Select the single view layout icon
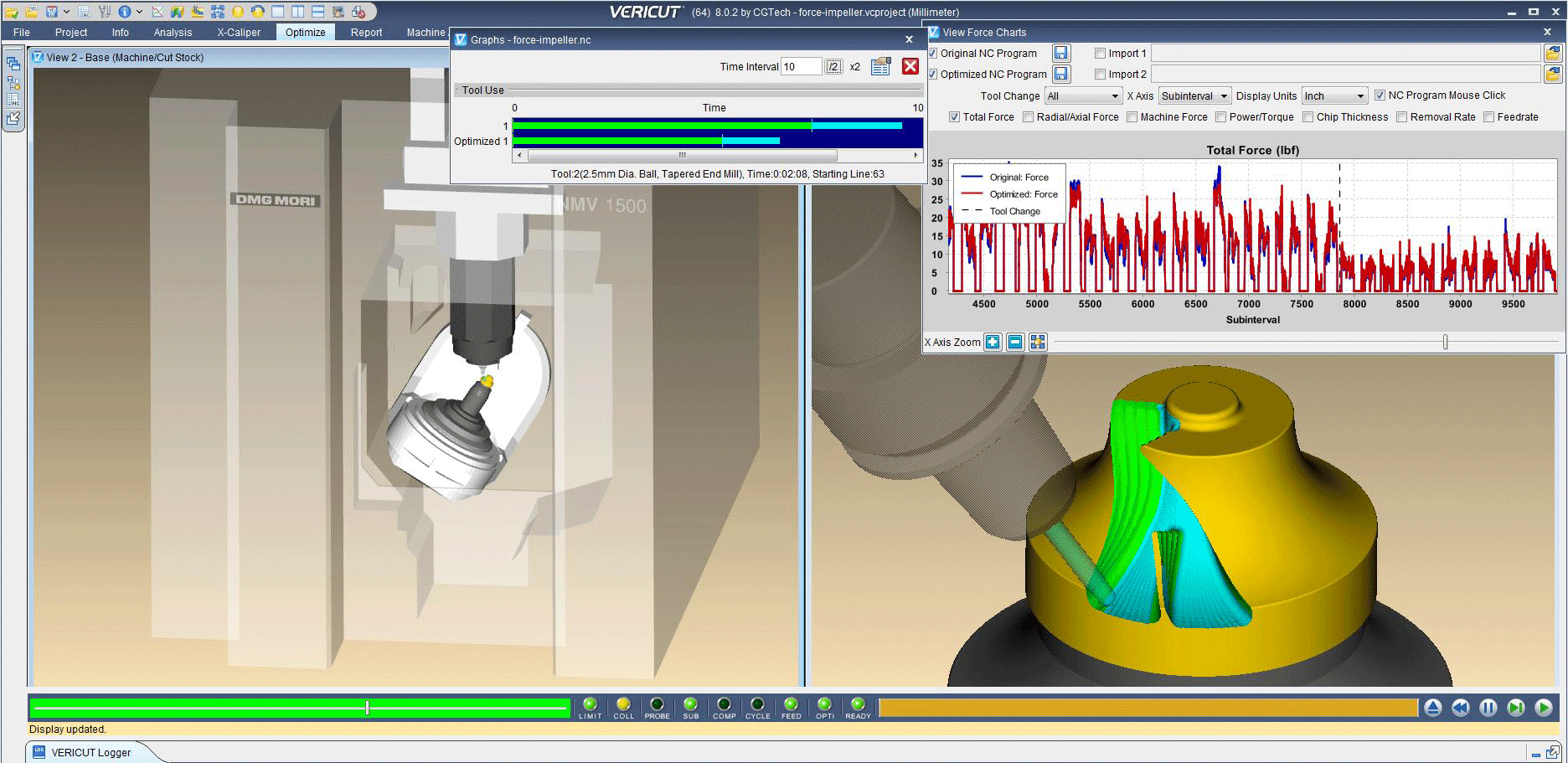The width and height of the screenshot is (1568, 763). click(x=278, y=12)
